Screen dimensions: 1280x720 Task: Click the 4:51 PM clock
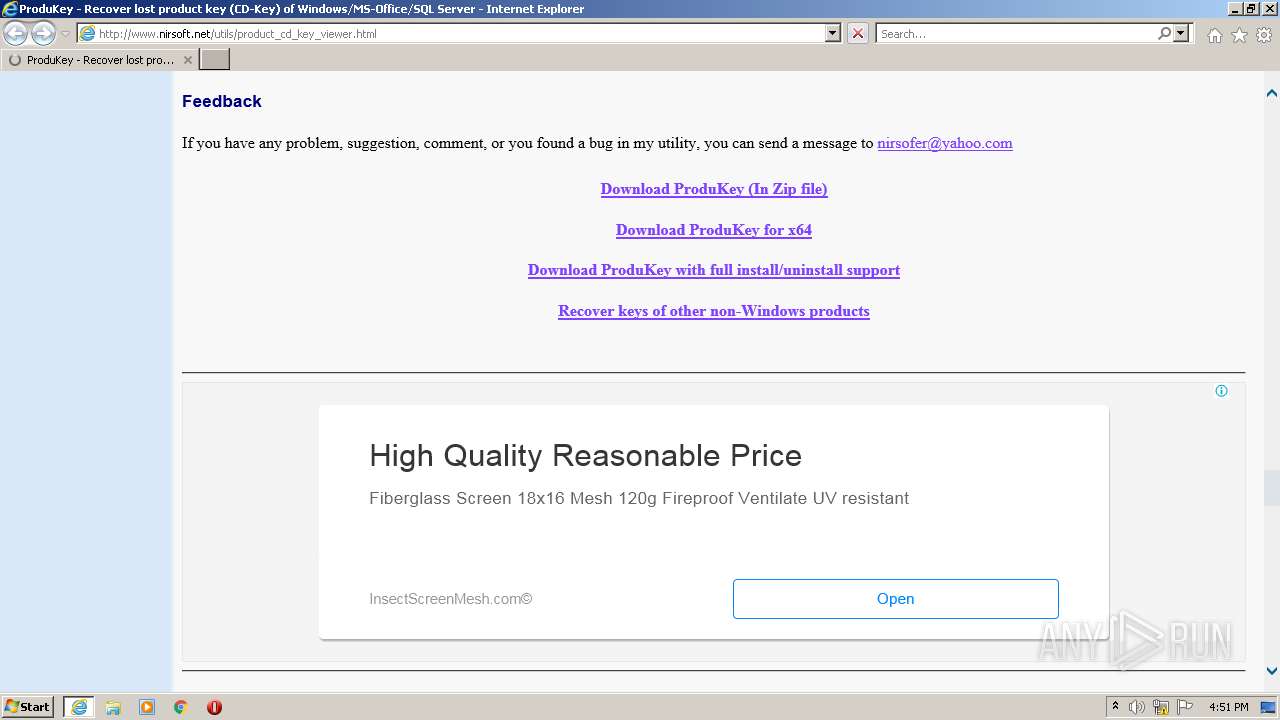pyautogui.click(x=1228, y=707)
